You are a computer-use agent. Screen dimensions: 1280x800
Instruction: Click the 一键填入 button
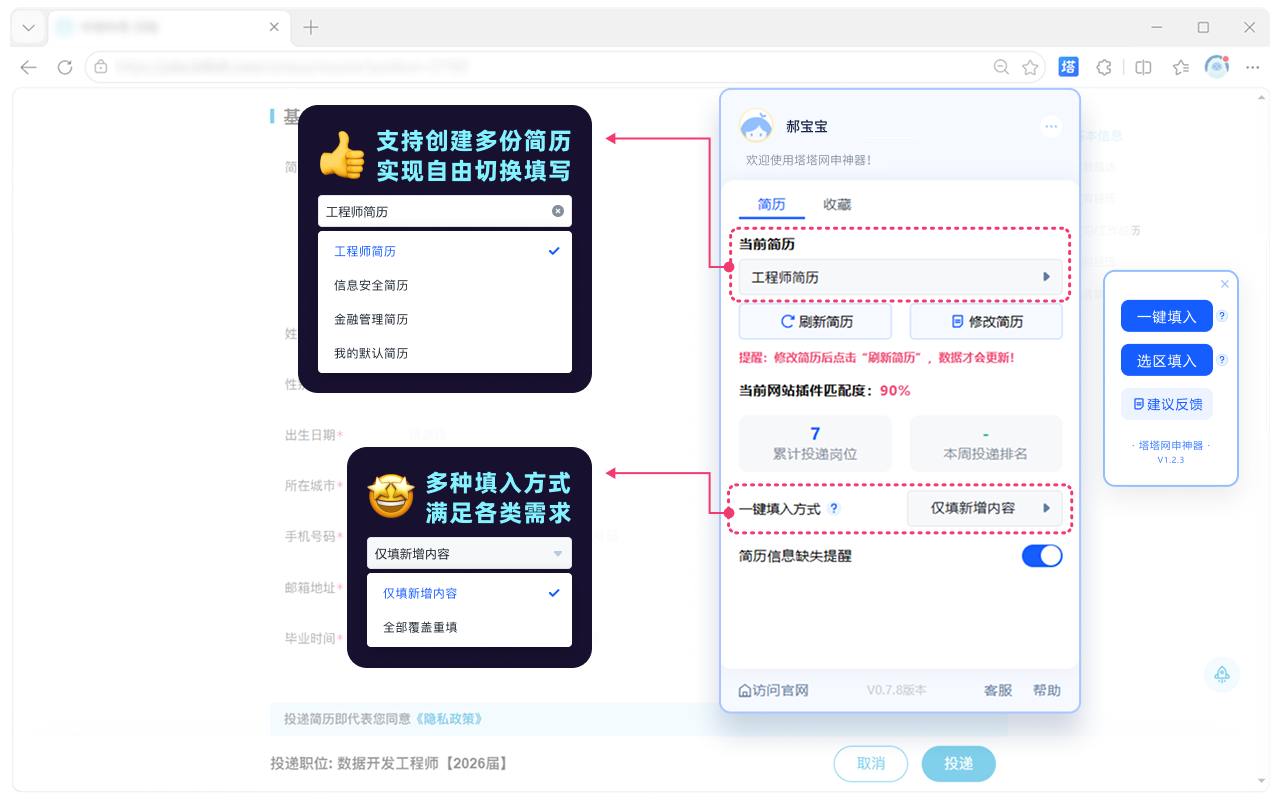pos(1167,316)
